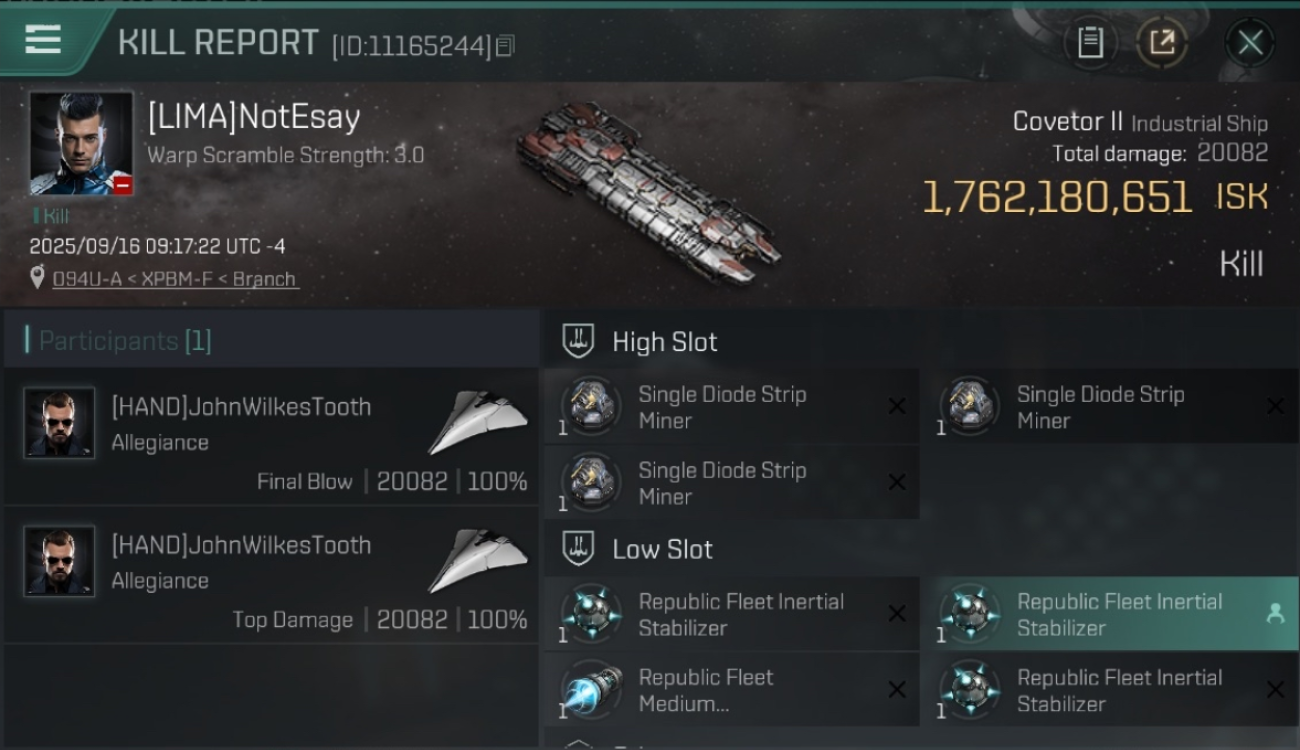Open the NotEsay pilot portrait

[81, 144]
